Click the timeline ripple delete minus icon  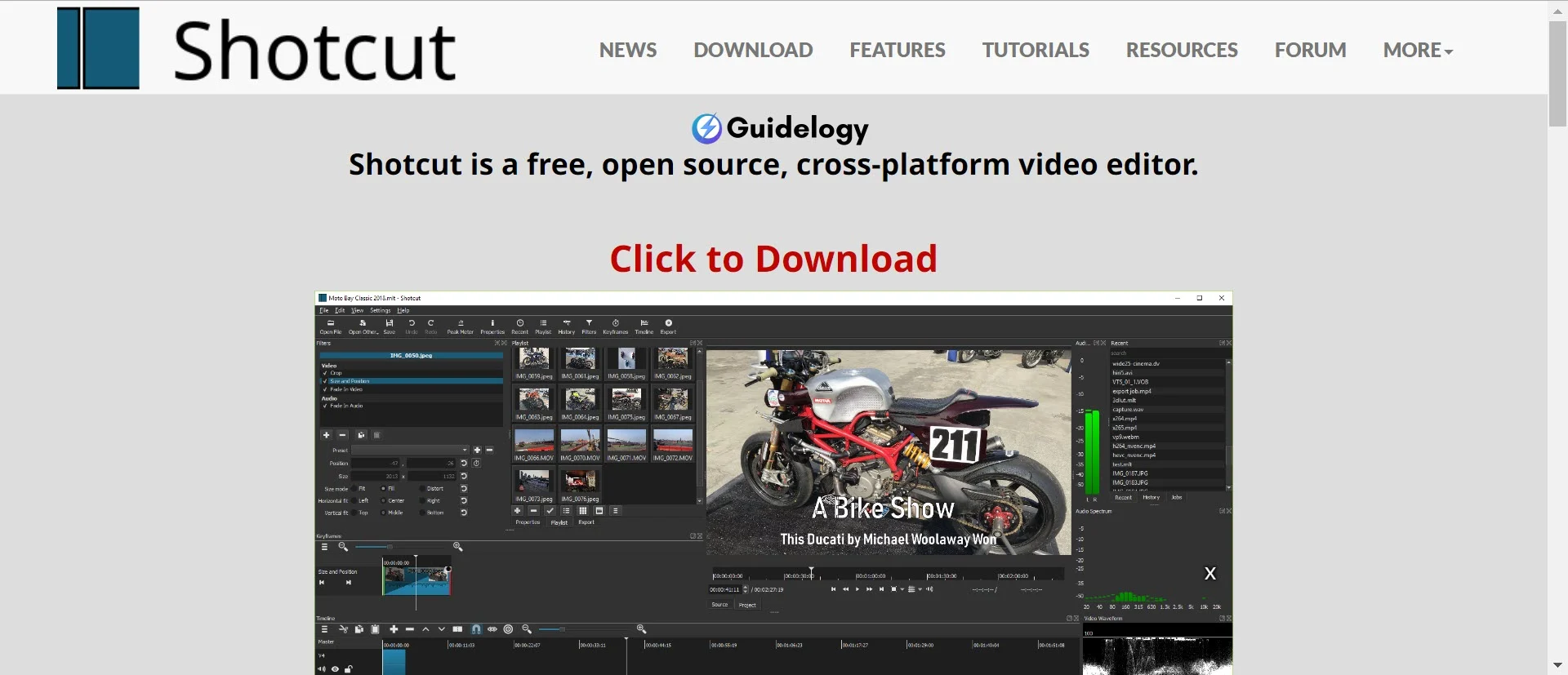click(x=409, y=629)
